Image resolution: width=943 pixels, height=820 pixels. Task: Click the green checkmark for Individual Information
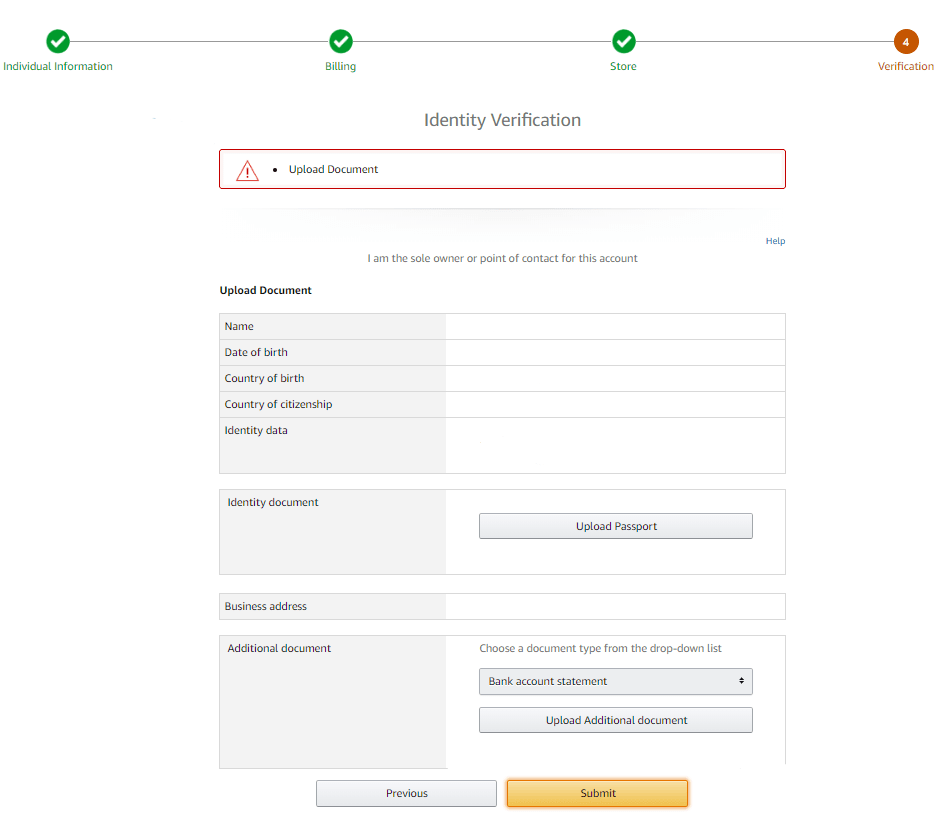click(57, 42)
